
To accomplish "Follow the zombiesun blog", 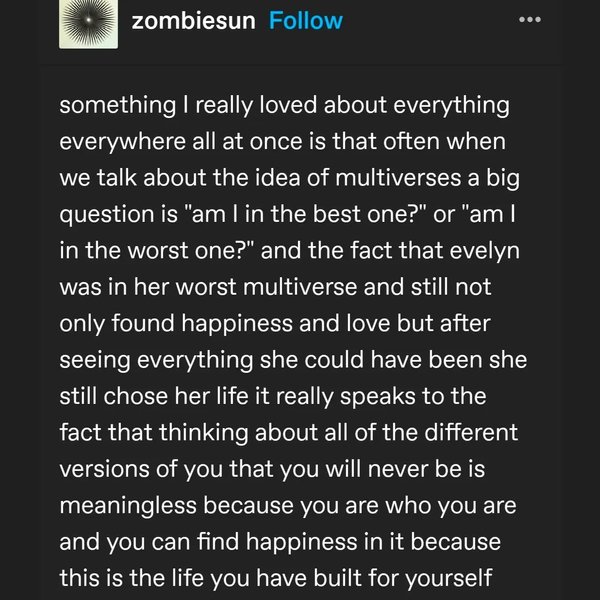I will (x=306, y=21).
